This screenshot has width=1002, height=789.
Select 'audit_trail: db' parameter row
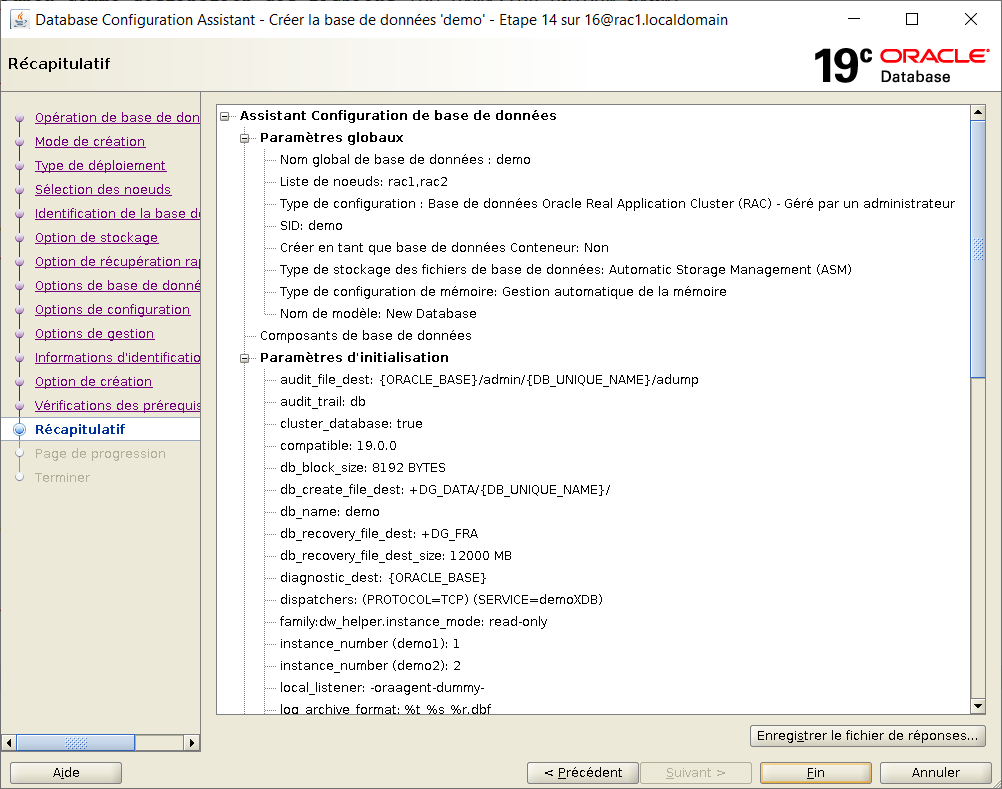coord(323,402)
